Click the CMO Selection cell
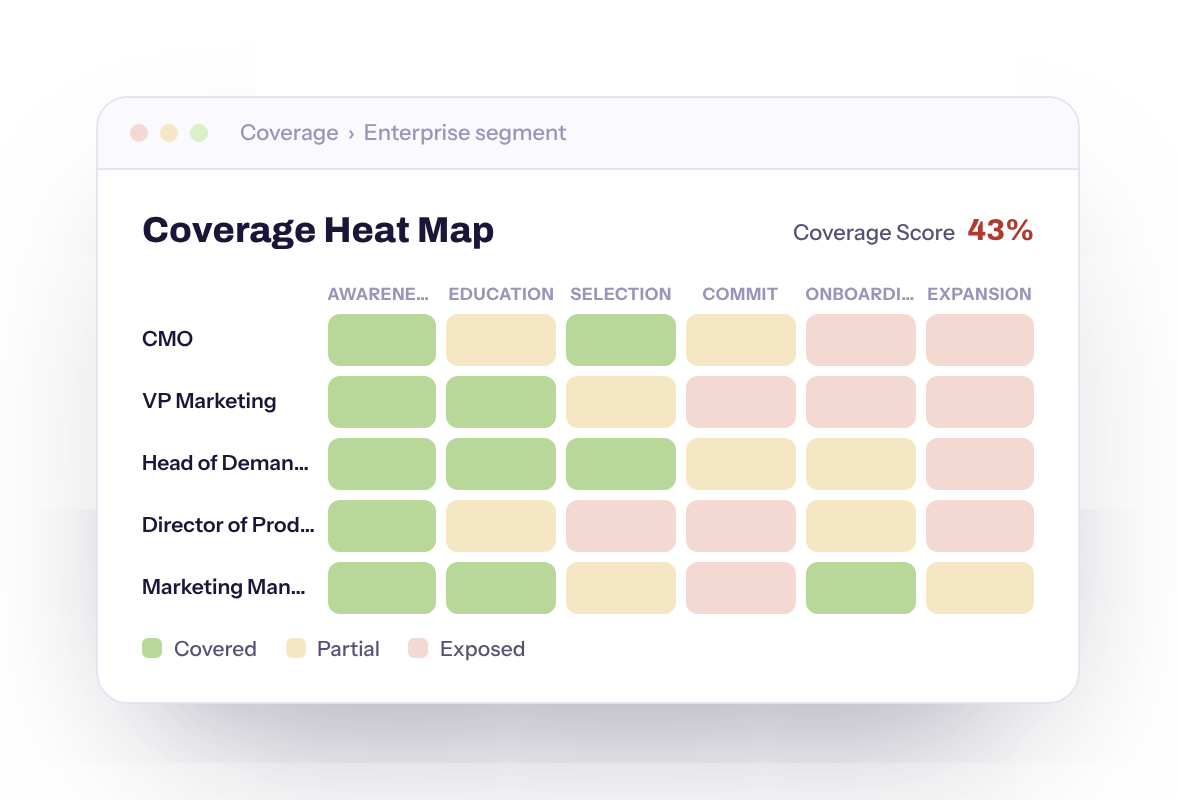 point(621,340)
